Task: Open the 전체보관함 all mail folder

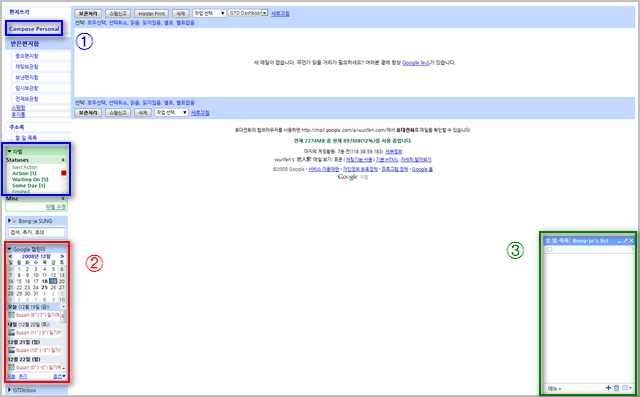Action: click(x=27, y=99)
